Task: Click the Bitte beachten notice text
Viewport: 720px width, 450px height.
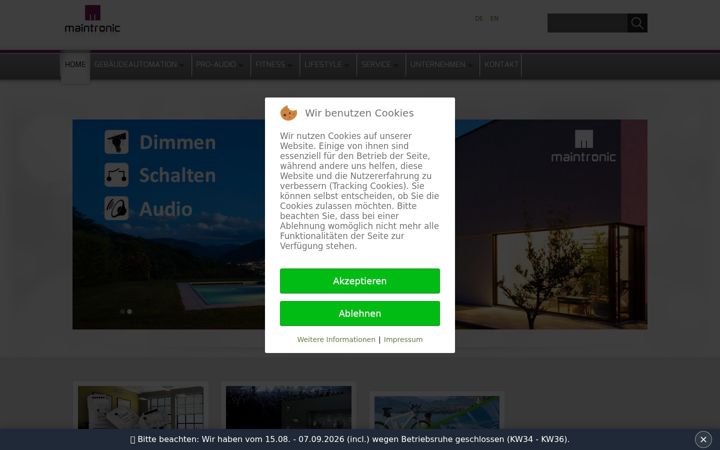Action: coord(353,439)
